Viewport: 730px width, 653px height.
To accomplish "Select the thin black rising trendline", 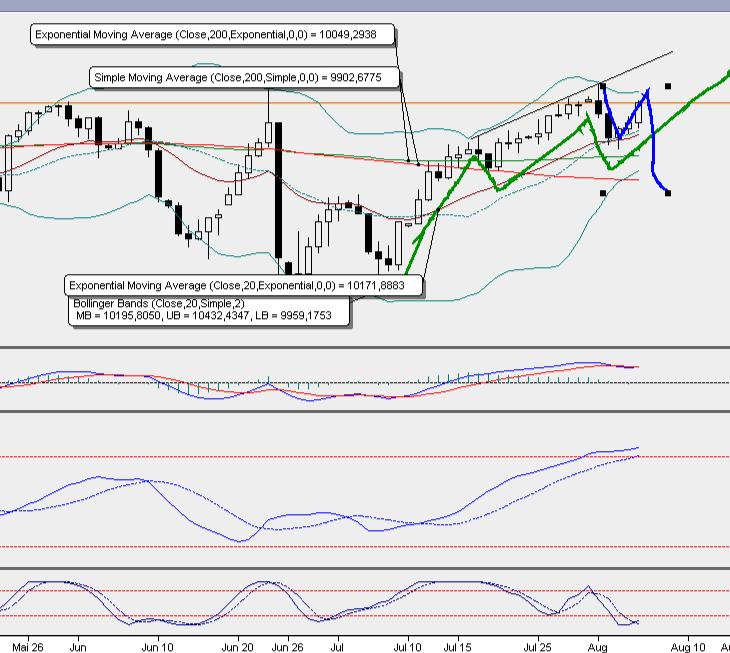I will point(571,95).
